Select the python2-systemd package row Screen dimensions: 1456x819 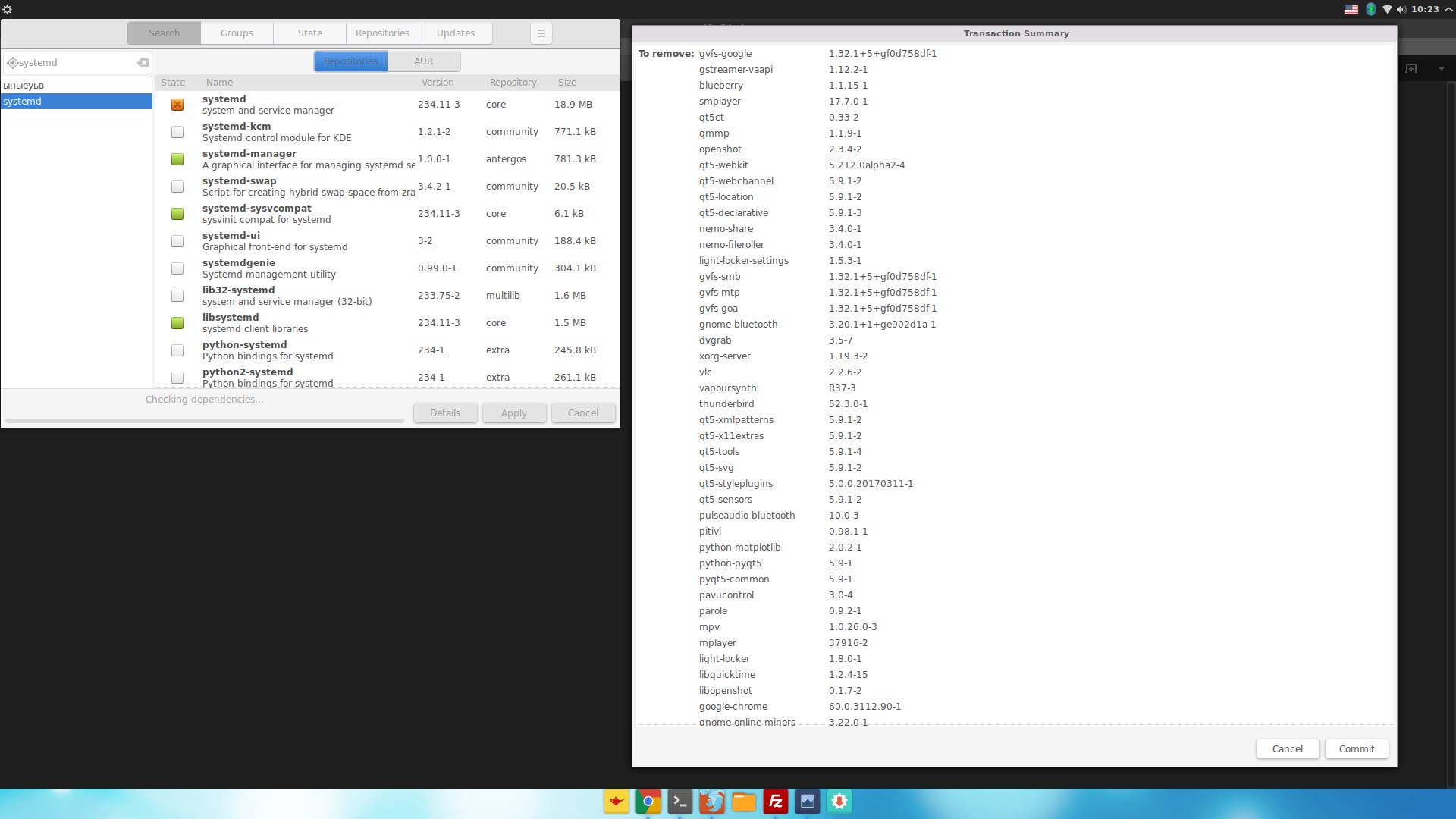(x=387, y=377)
